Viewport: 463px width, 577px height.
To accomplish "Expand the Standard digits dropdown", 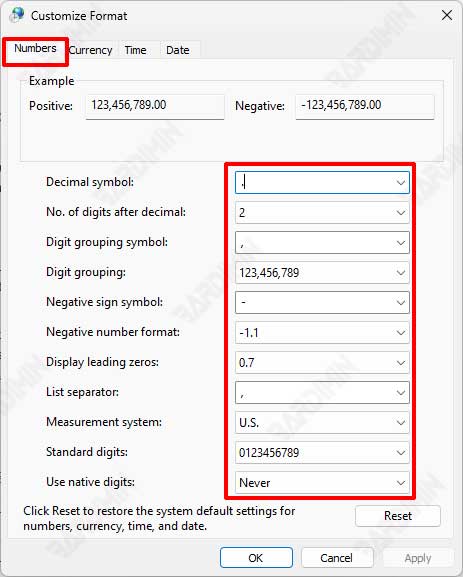I will (322, 453).
